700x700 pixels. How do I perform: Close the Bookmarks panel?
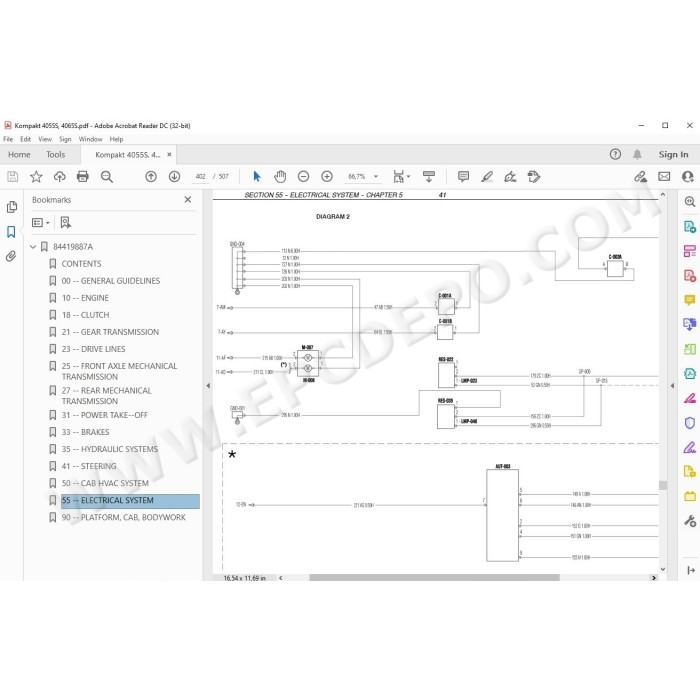pos(188,200)
